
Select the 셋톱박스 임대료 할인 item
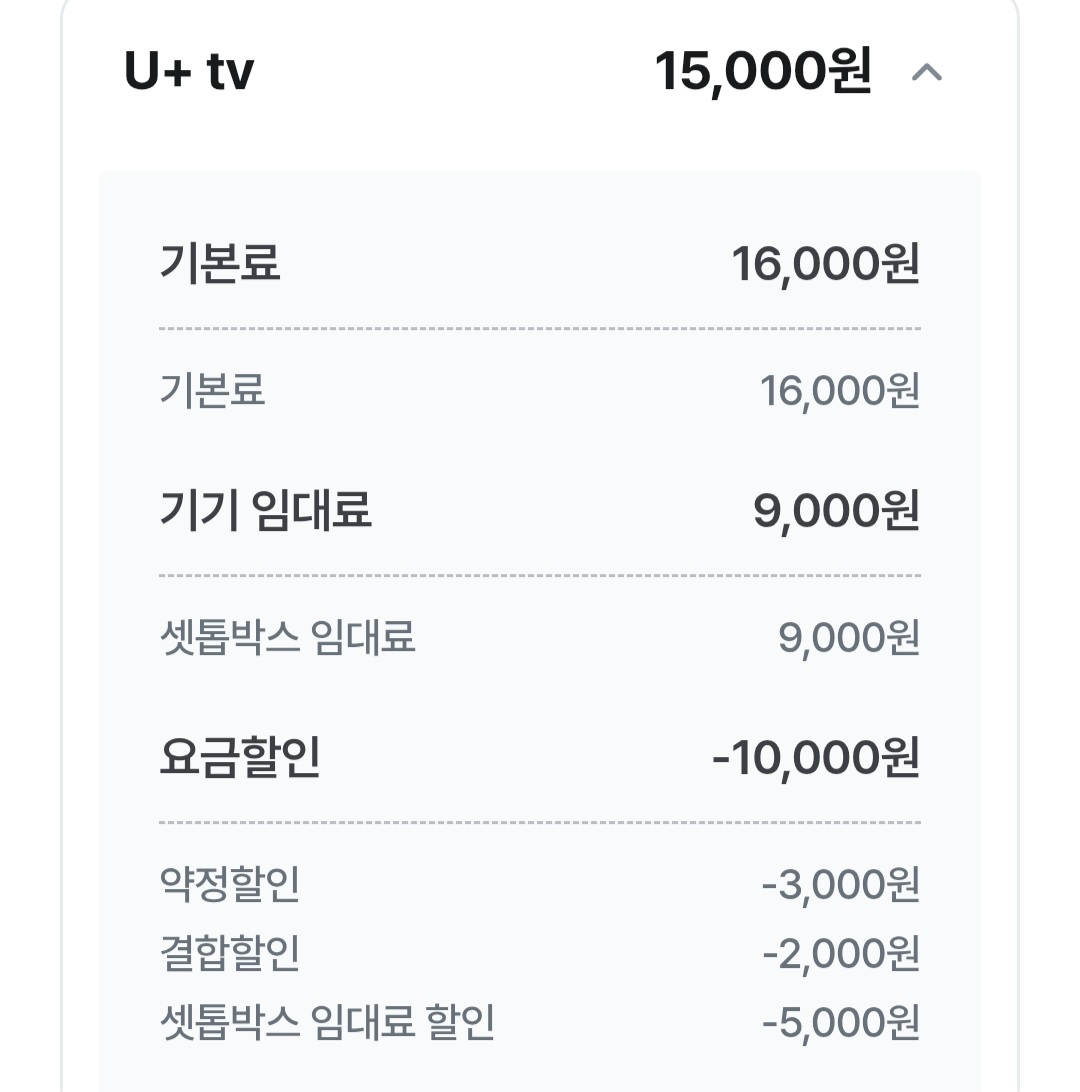327,1023
